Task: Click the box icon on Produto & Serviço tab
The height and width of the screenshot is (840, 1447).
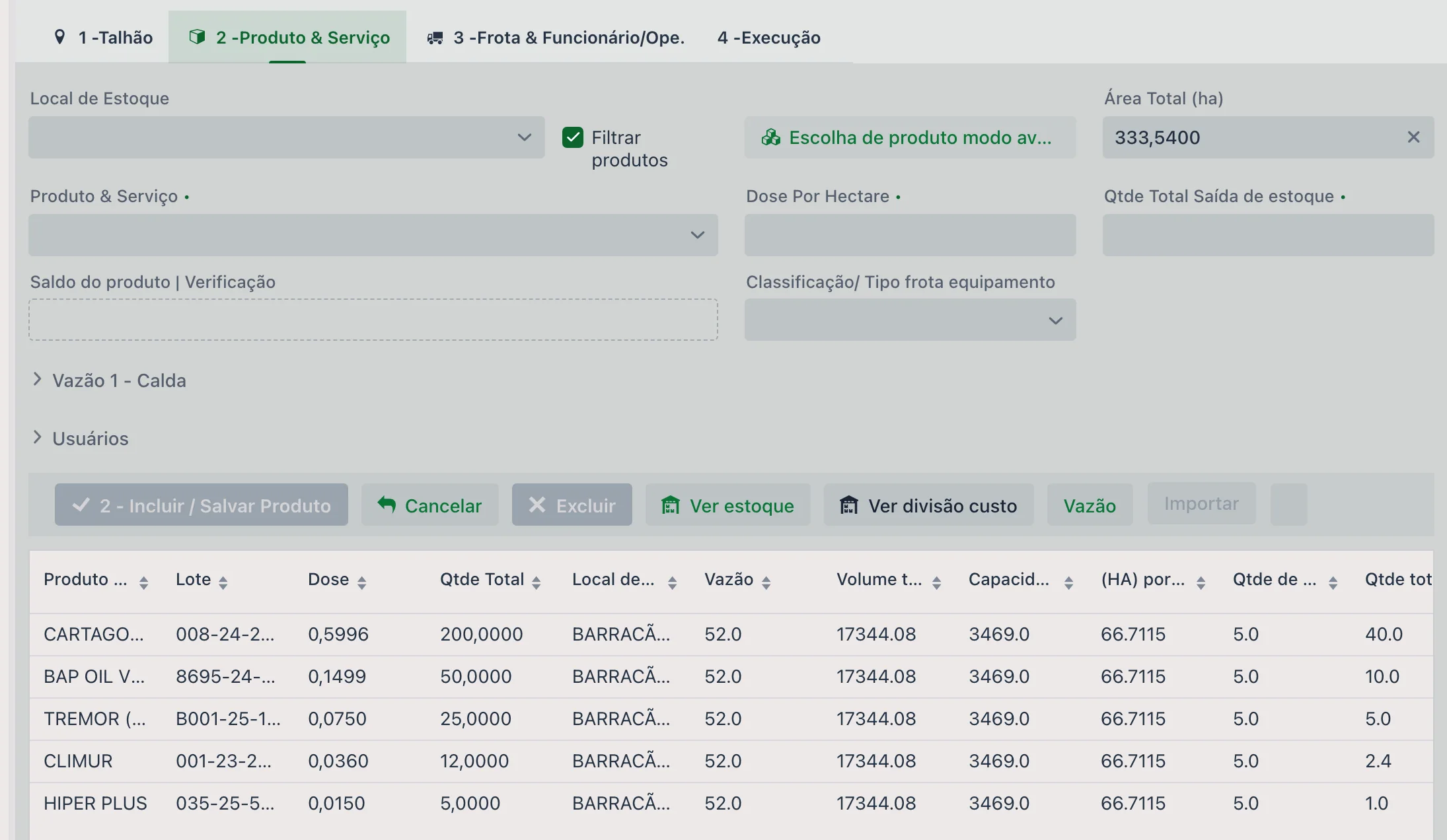Action: [196, 37]
